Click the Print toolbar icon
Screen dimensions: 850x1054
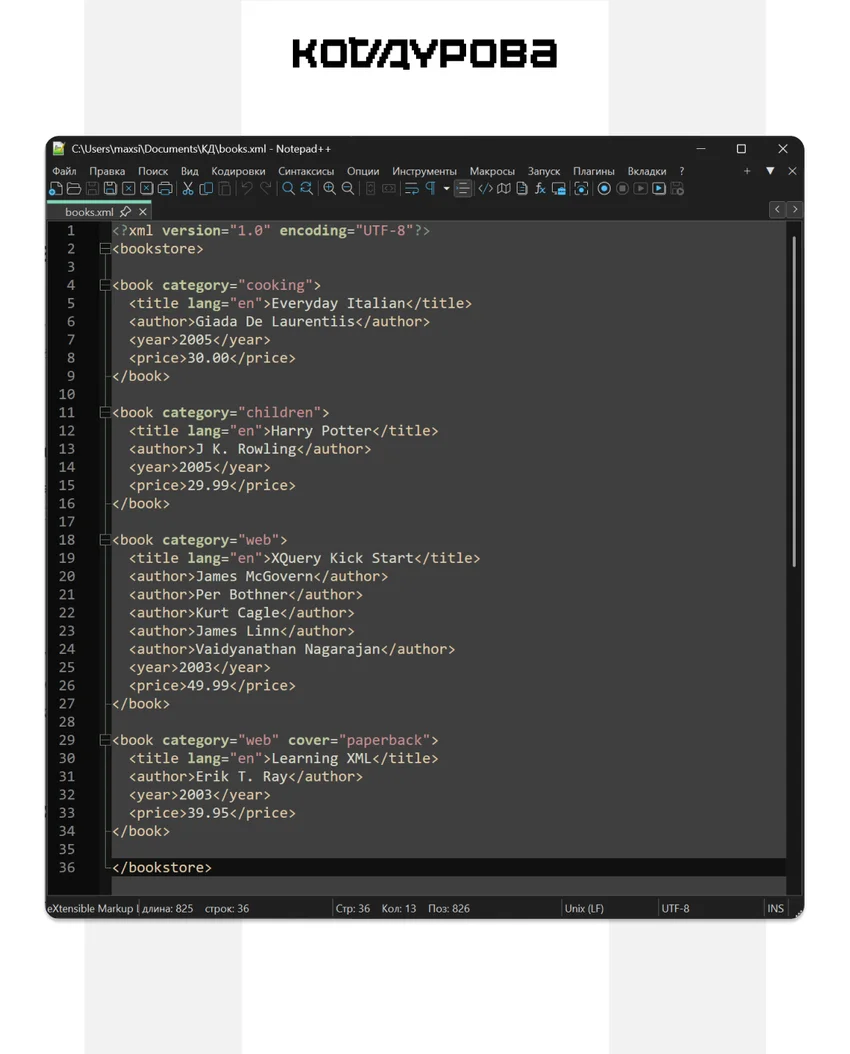point(165,189)
